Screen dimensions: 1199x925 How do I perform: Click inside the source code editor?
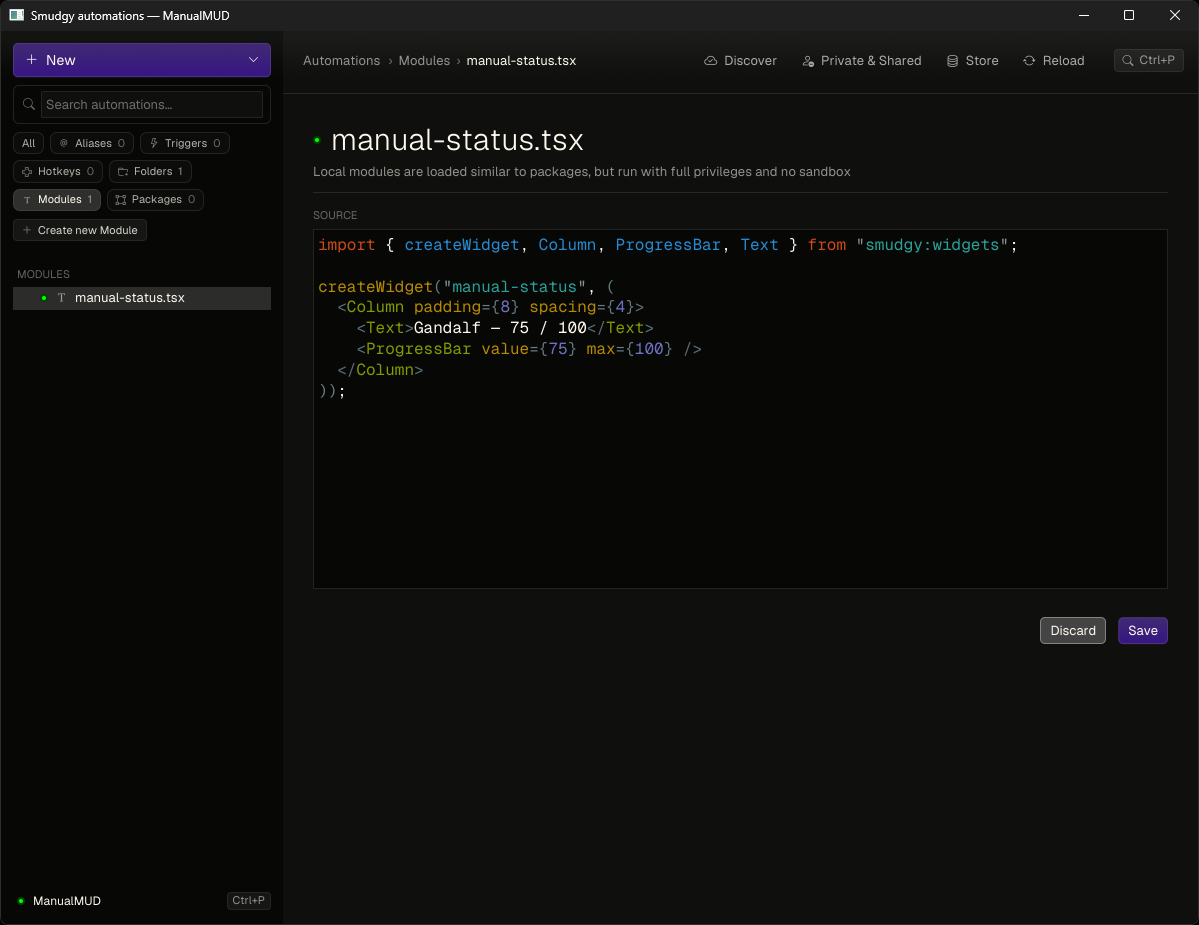[x=739, y=409]
